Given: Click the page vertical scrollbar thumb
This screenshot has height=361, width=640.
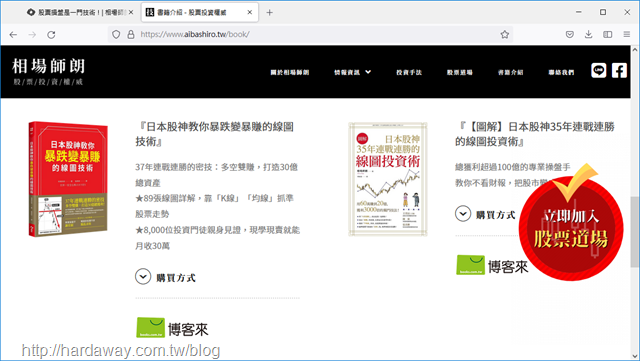Looking at the screenshot, I should click(635, 232).
